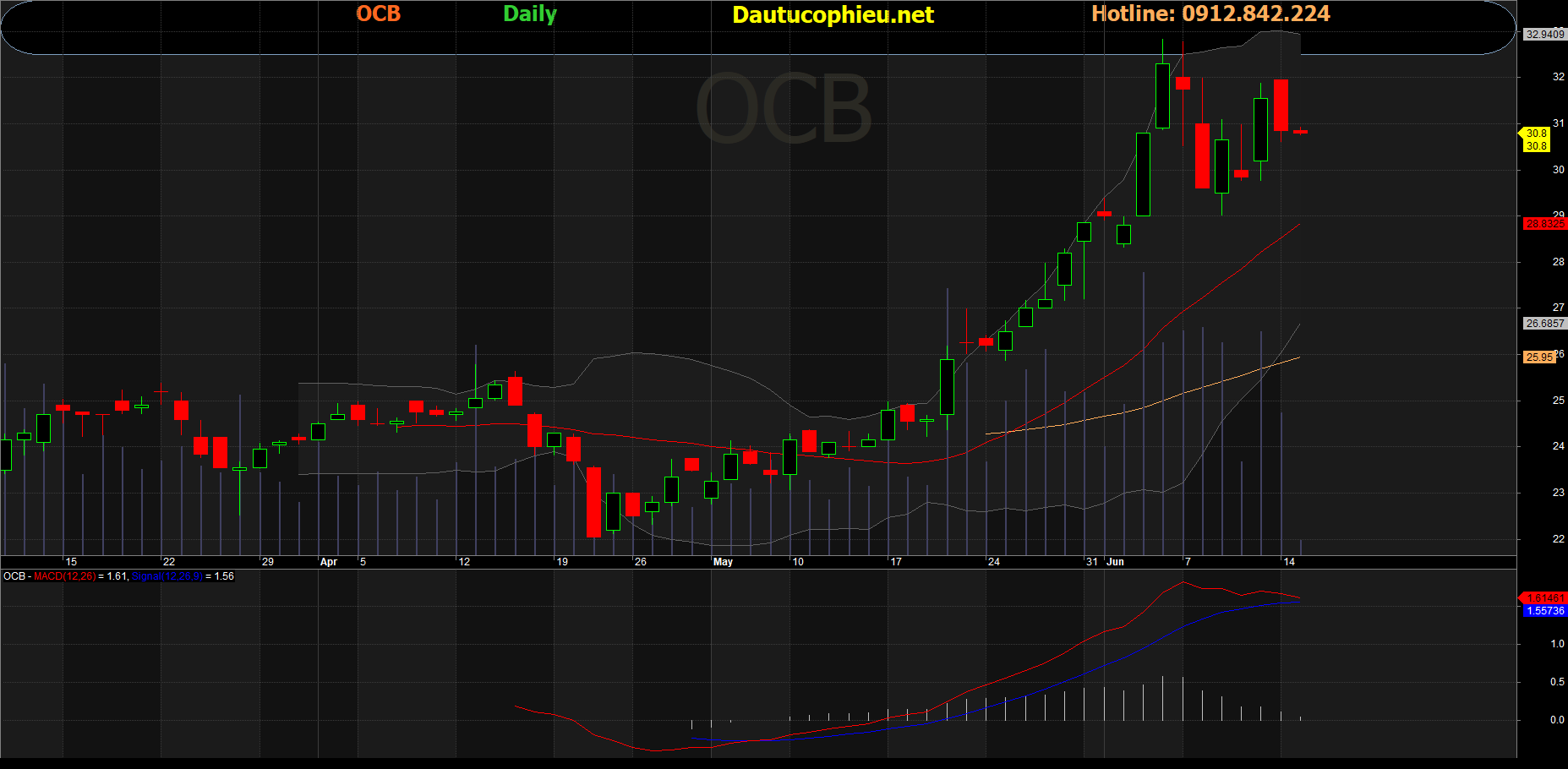This screenshot has width=1568, height=769.
Task: Click the Hotline 0912.842.224 text
Action: pyautogui.click(x=1210, y=14)
